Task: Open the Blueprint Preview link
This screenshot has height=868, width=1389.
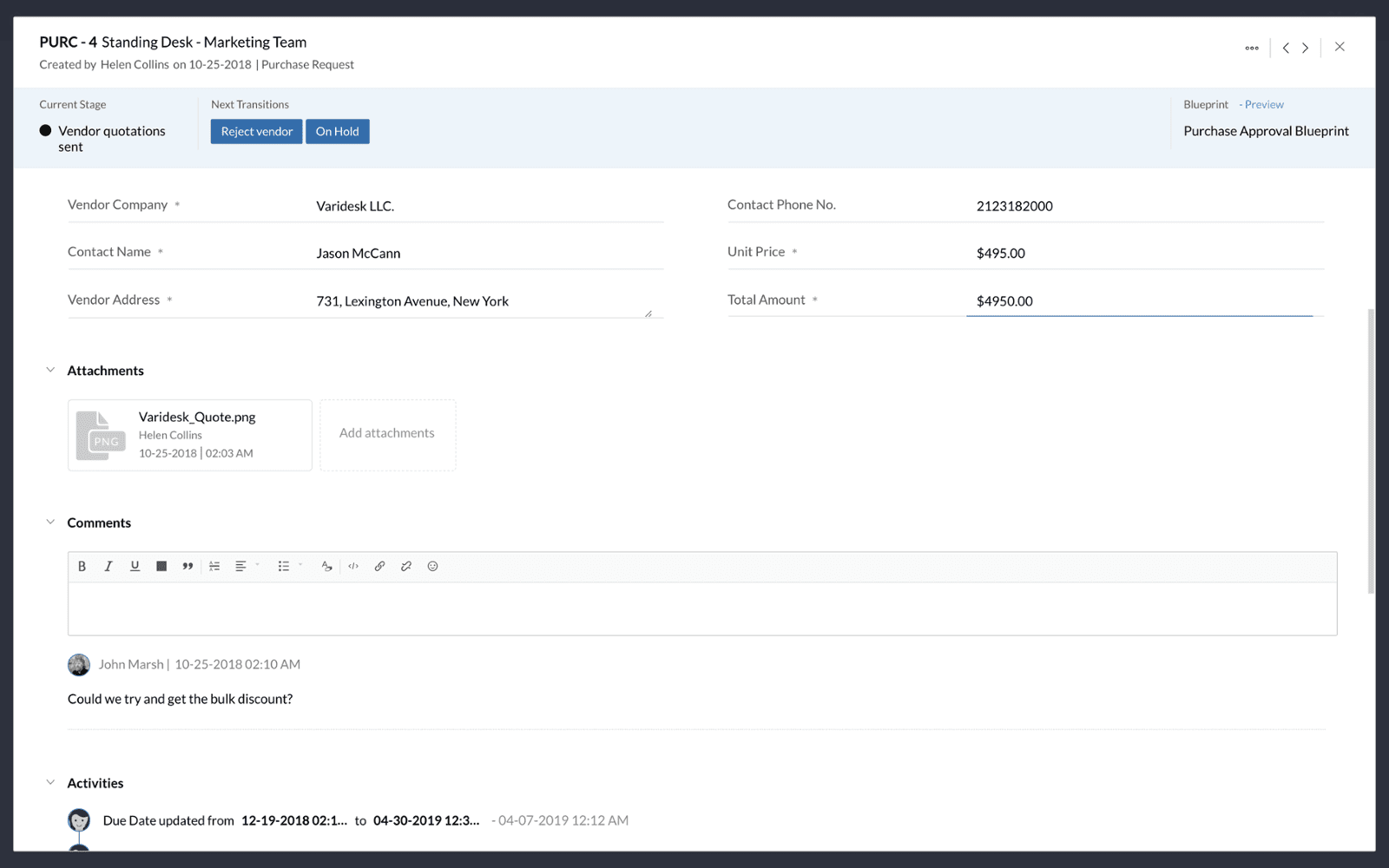Action: [1263, 104]
